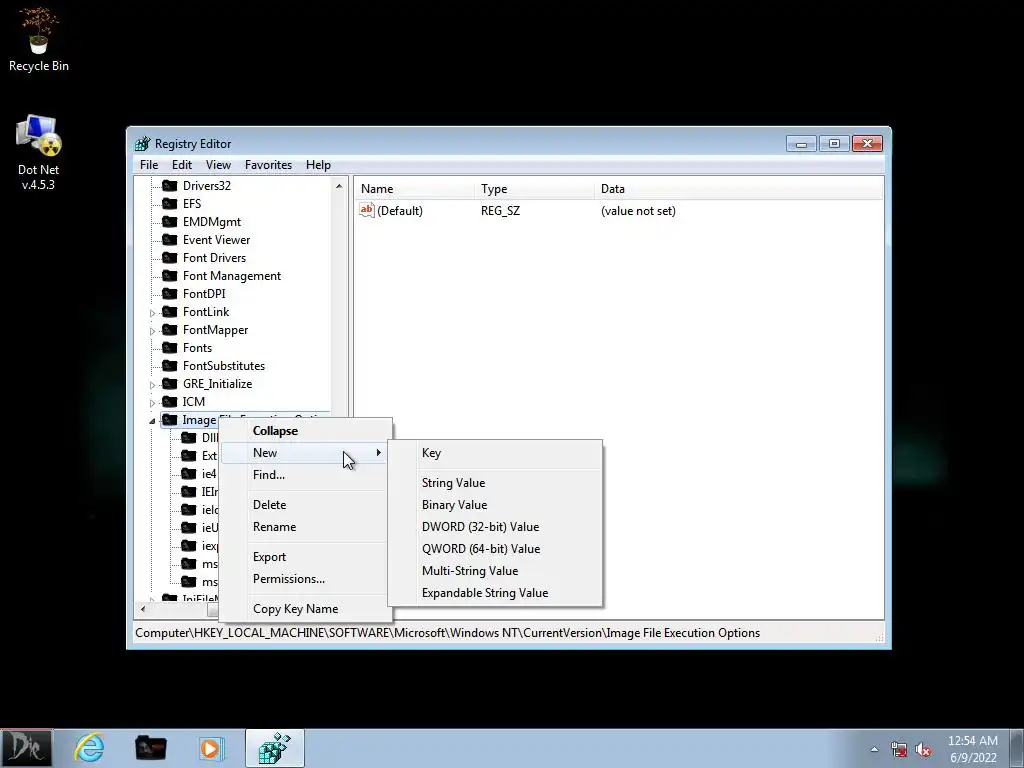Click the (Default) value string icon

(366, 210)
